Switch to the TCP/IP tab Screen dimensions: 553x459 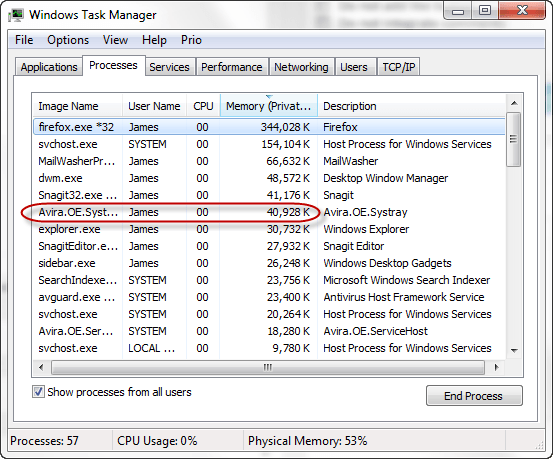click(x=399, y=67)
